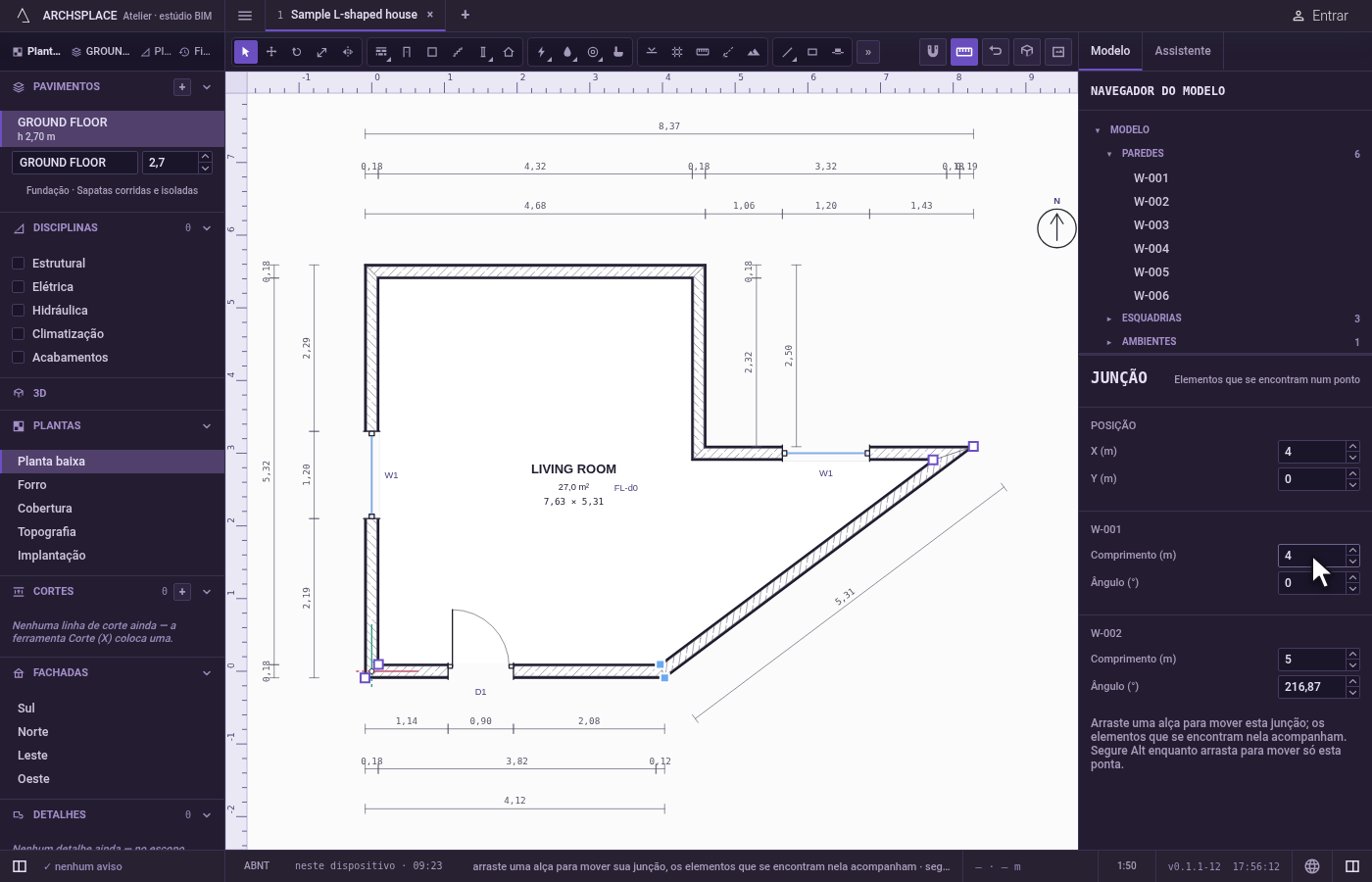The height and width of the screenshot is (882, 1372).
Task: Choose the roof (house) tool
Action: coord(509,52)
